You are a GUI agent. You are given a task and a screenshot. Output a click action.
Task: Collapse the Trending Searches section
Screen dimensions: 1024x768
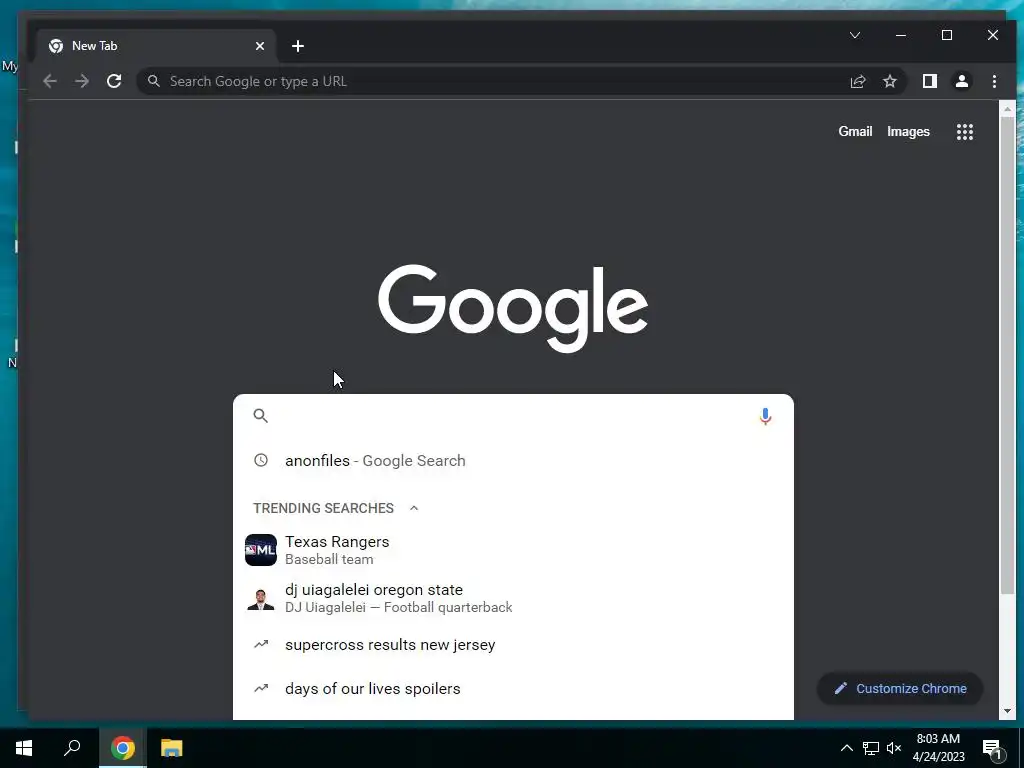pos(414,508)
